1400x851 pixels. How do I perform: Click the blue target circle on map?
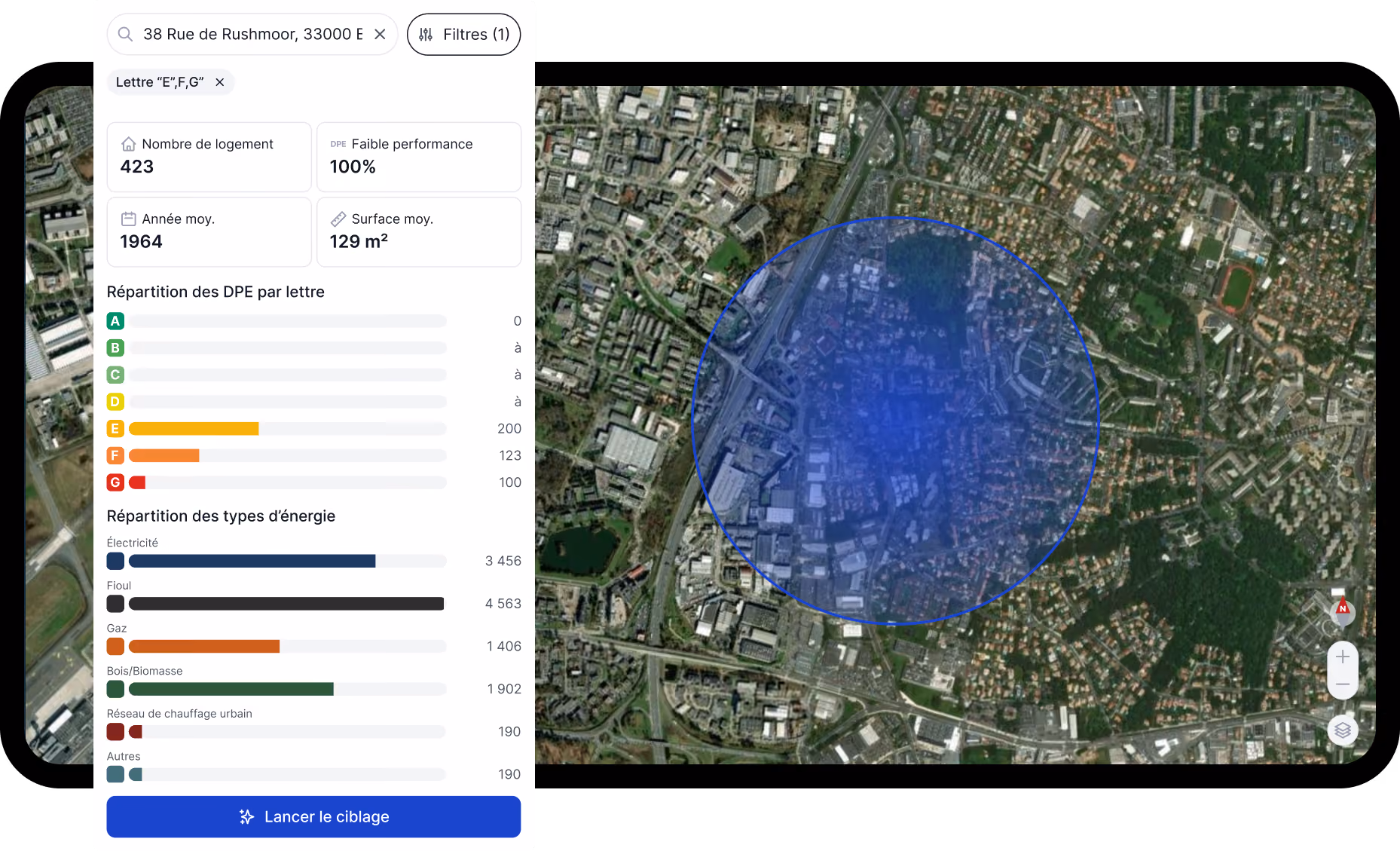coord(895,421)
